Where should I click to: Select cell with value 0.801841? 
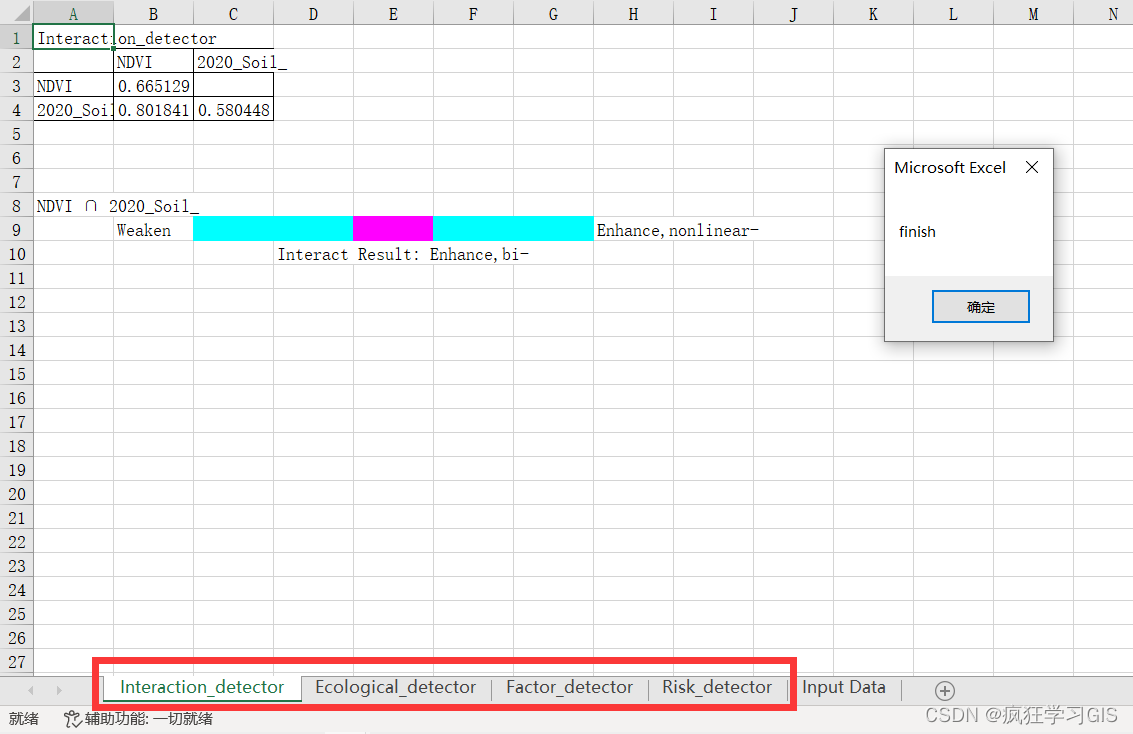pyautogui.click(x=153, y=110)
